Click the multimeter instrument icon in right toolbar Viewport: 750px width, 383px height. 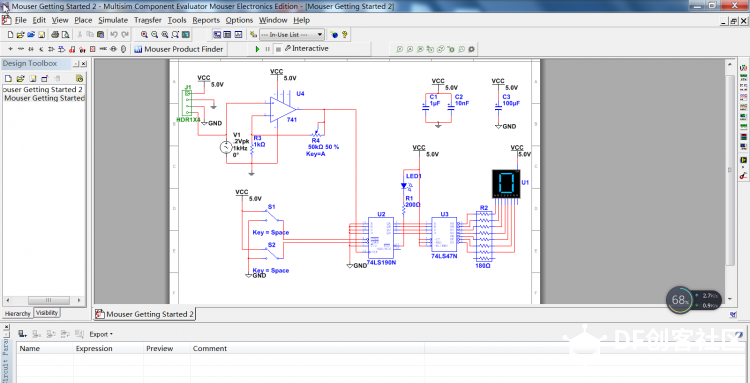744,68
